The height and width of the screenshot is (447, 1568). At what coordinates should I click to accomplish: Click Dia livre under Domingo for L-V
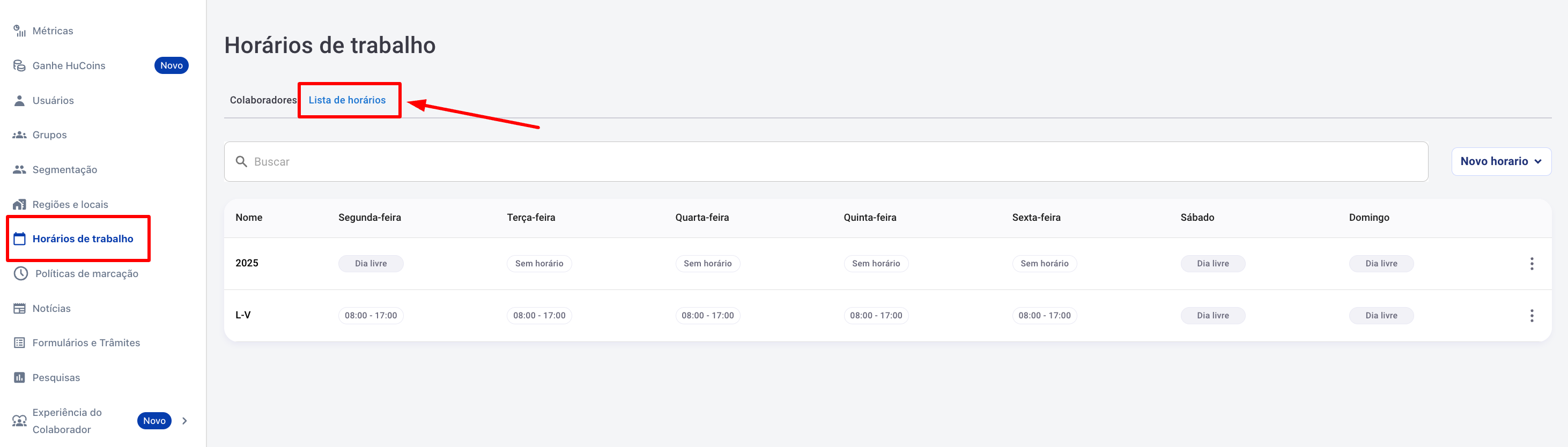[x=1381, y=316]
